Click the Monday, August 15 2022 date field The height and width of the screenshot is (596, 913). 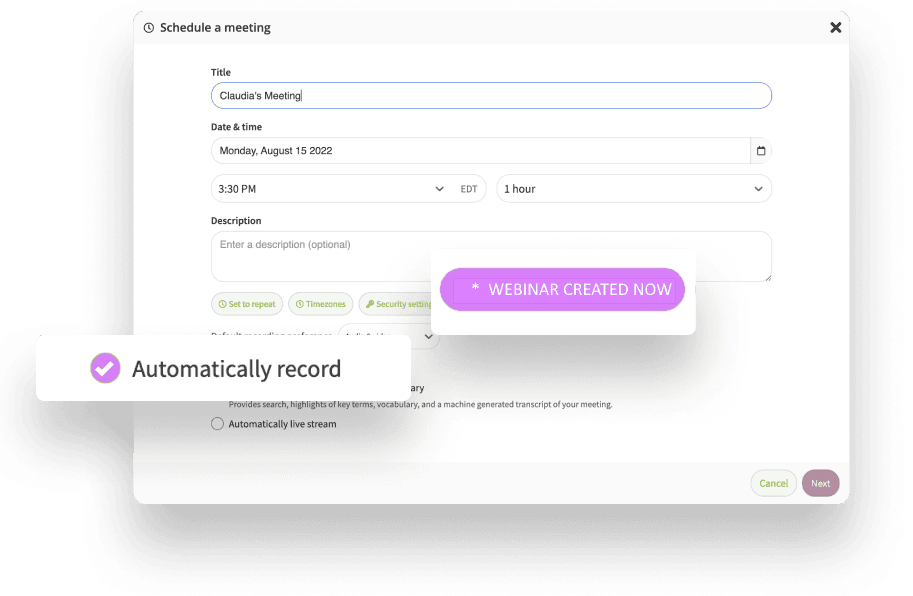pyautogui.click(x=480, y=151)
